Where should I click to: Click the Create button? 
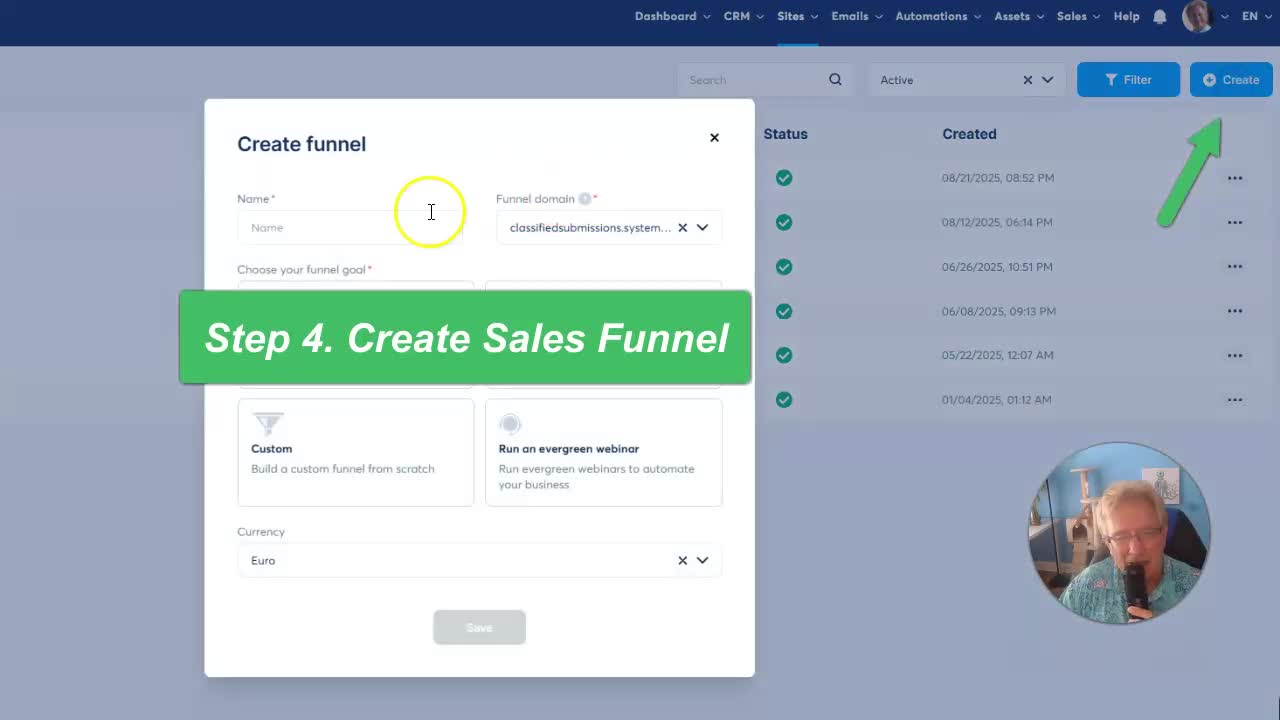click(1230, 80)
